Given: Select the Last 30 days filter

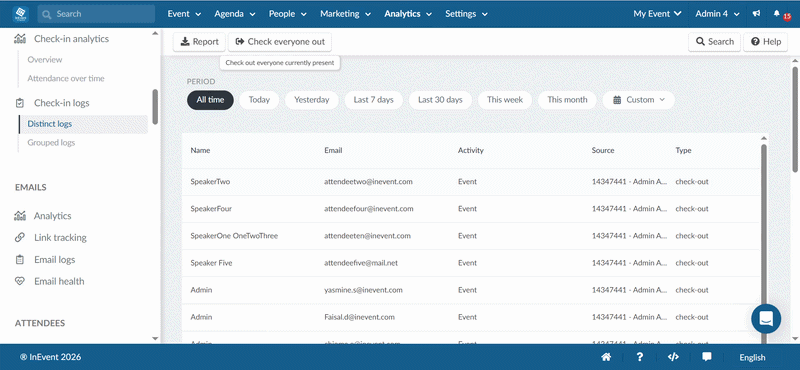Looking at the screenshot, I should tap(440, 100).
